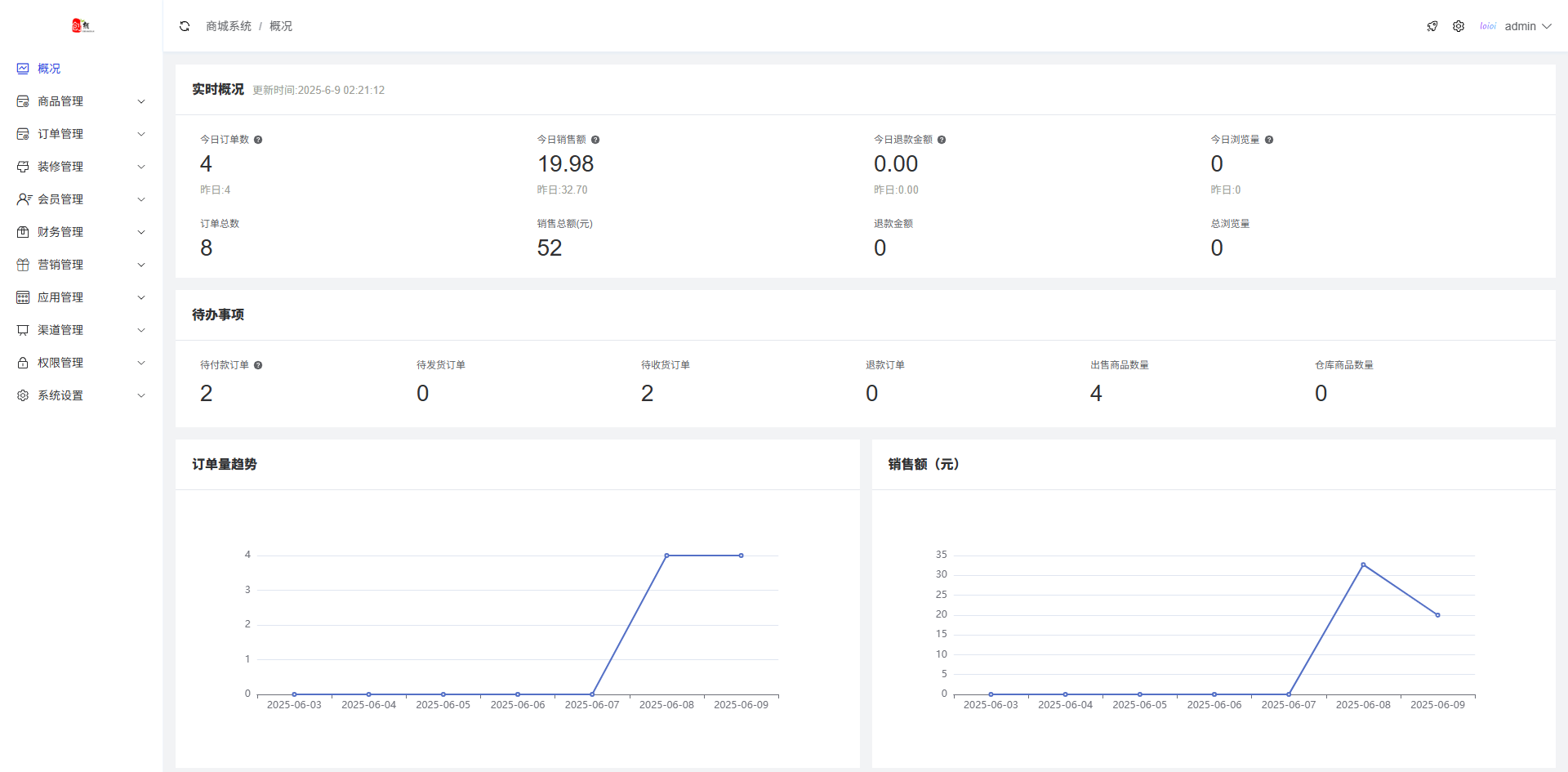The height and width of the screenshot is (772, 1568).
Task: Open the 营销管理 menu item
Action: click(81, 265)
